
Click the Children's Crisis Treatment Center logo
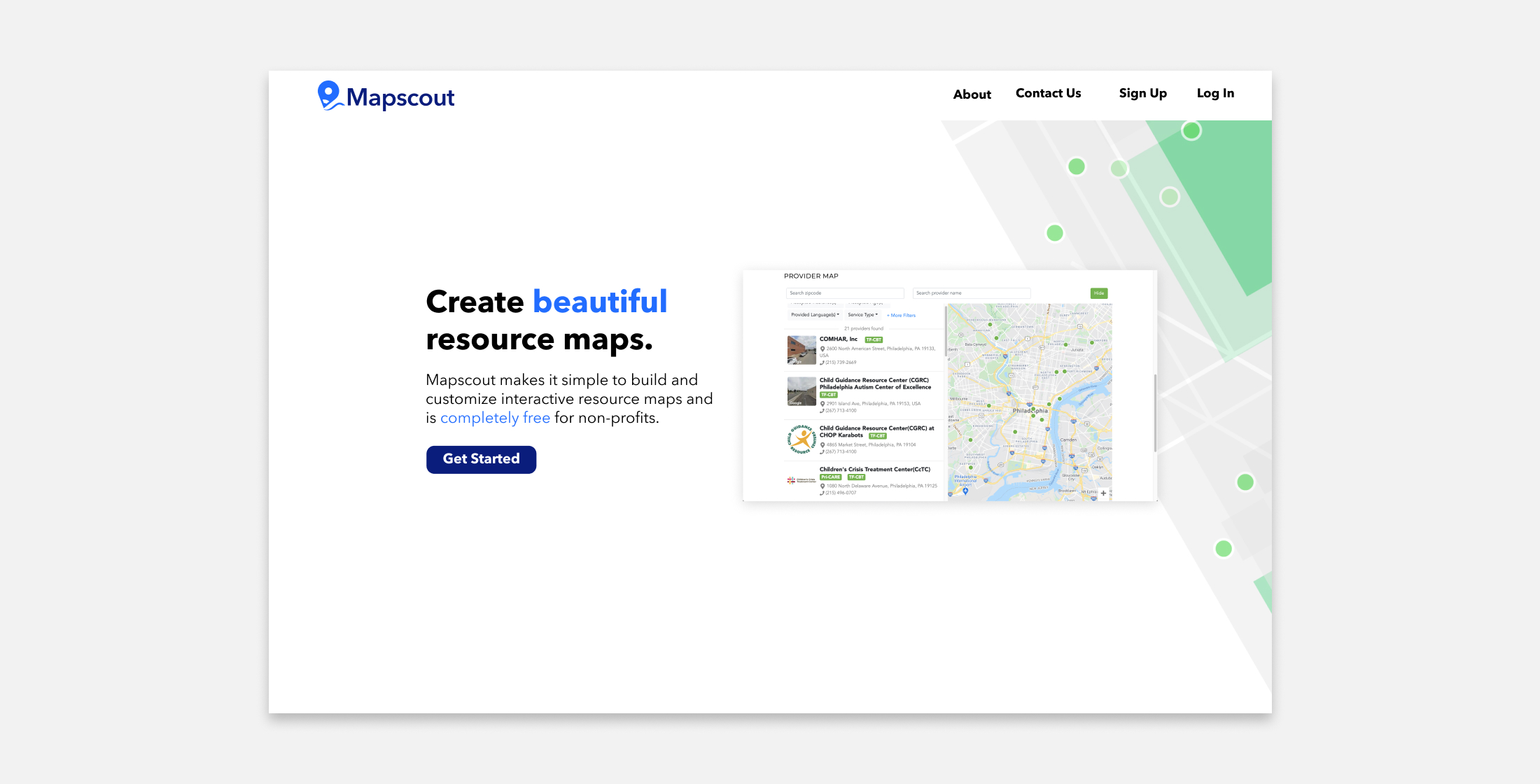(x=801, y=480)
